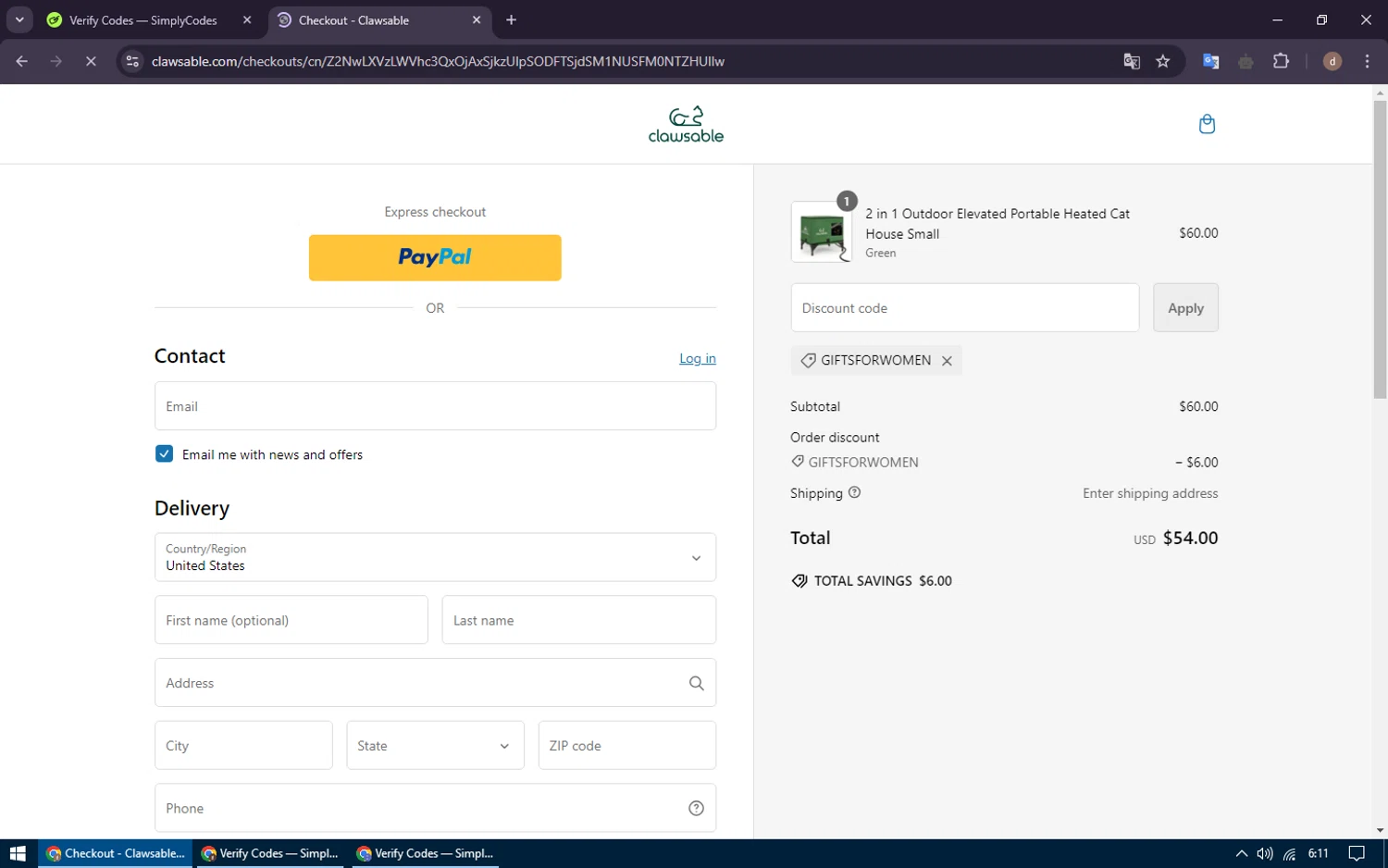Click the Apply discount button
Viewport: 1388px width, 868px height.
pyautogui.click(x=1185, y=307)
